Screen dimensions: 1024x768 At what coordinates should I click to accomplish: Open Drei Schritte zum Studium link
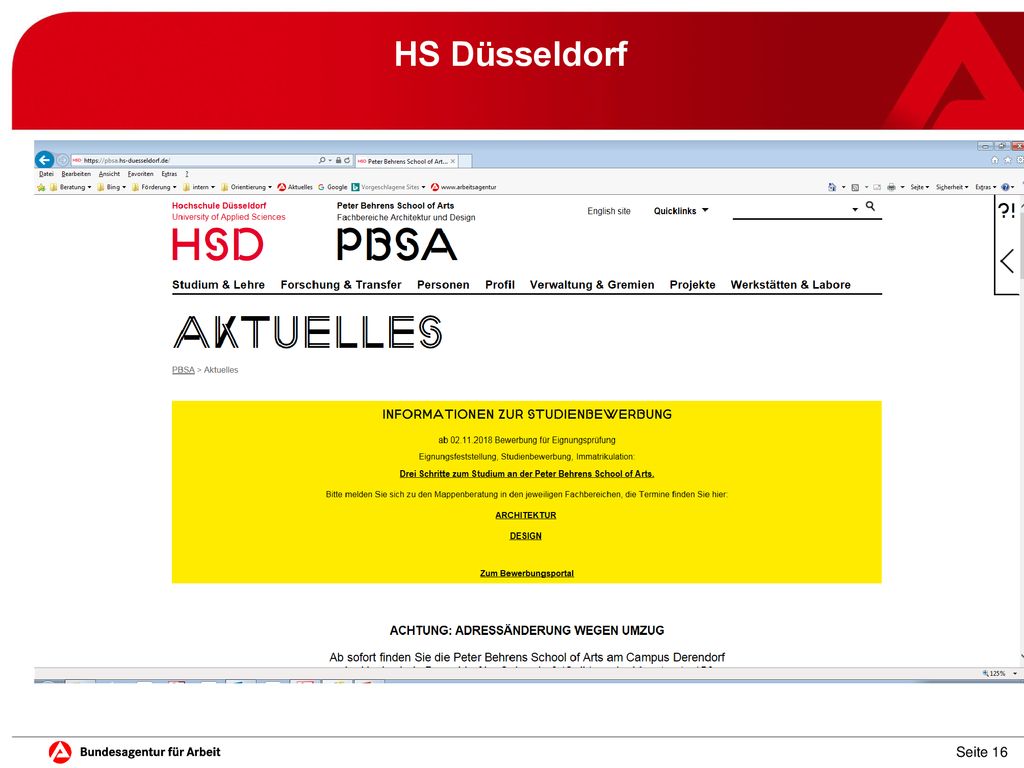[527, 474]
